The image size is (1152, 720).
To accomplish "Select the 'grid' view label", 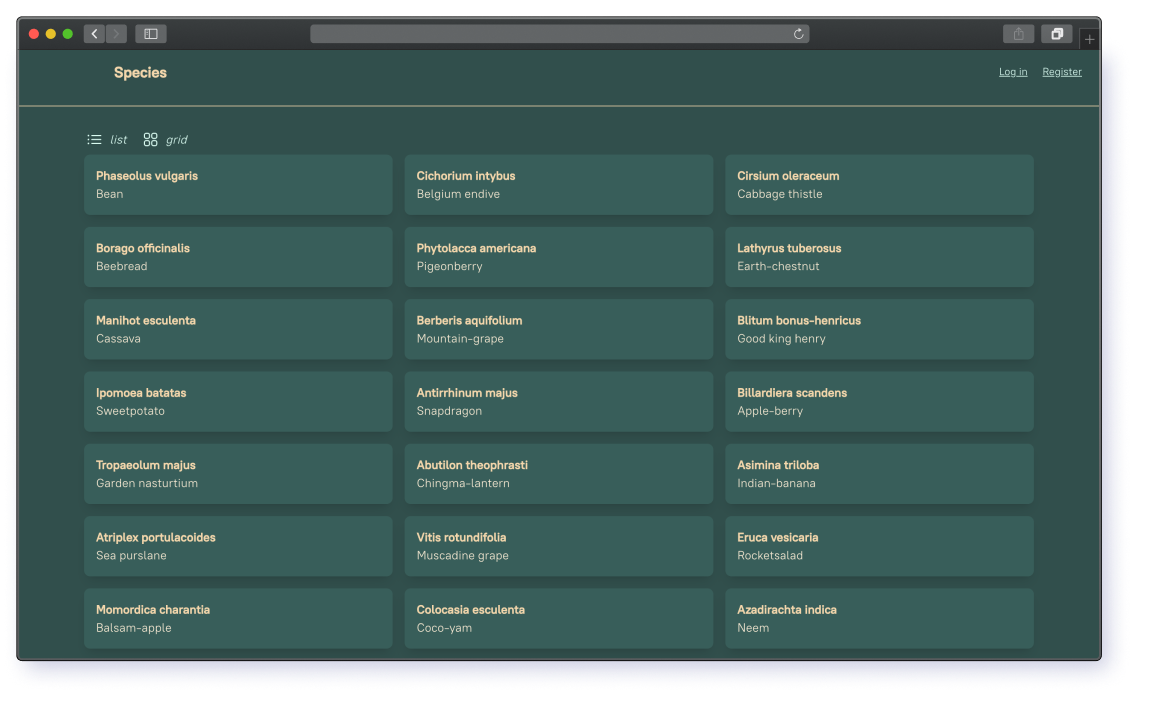I will coord(176,140).
